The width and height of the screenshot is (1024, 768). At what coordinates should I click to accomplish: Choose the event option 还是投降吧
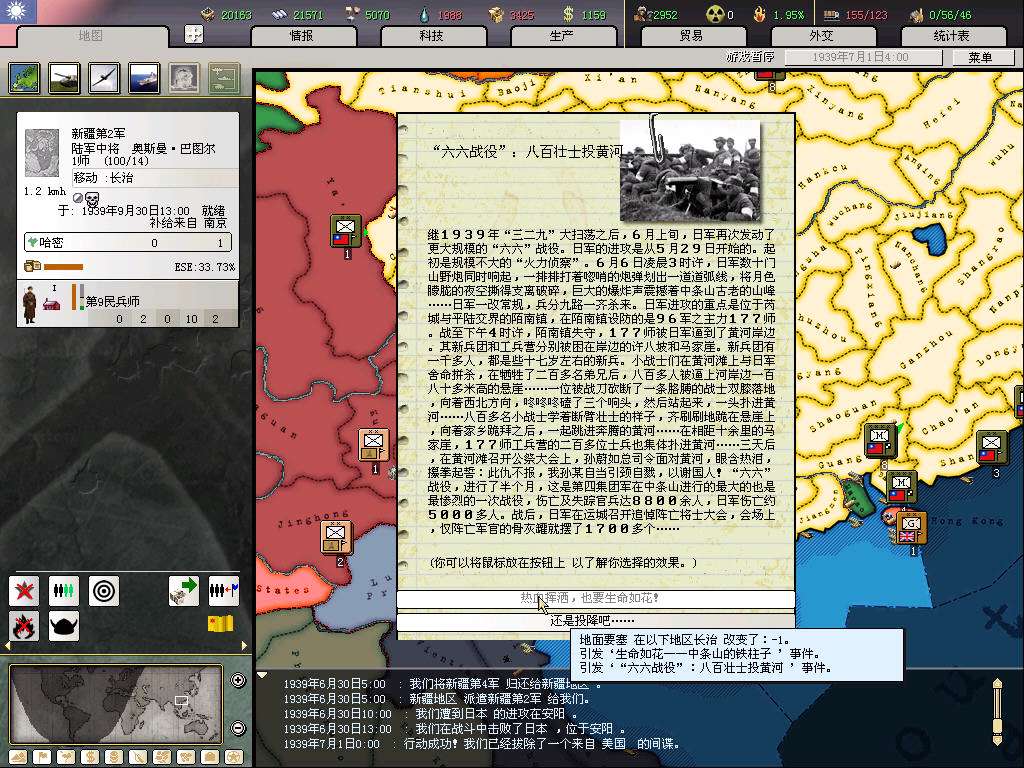click(x=595, y=621)
